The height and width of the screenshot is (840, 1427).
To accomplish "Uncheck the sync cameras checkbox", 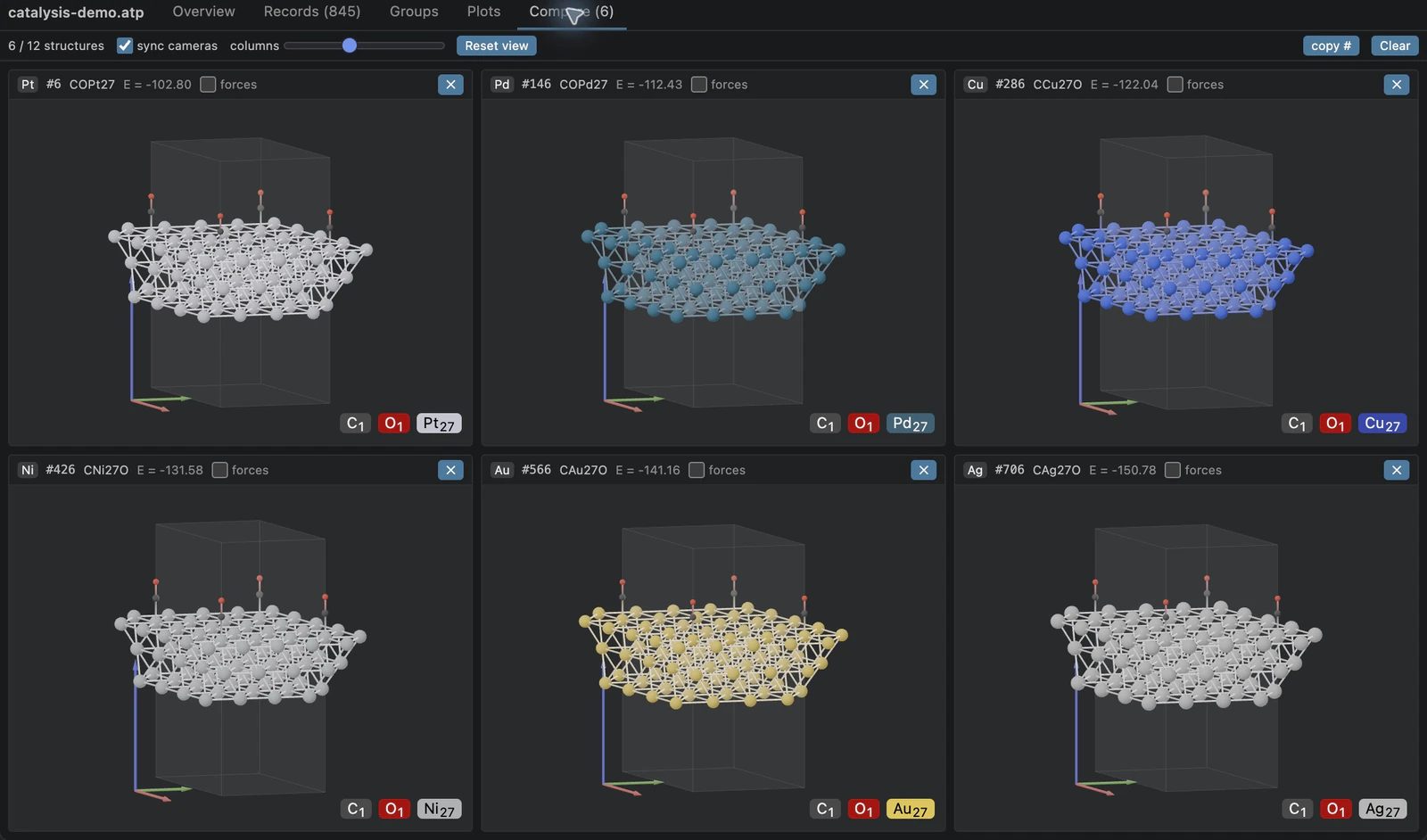I will tap(125, 45).
